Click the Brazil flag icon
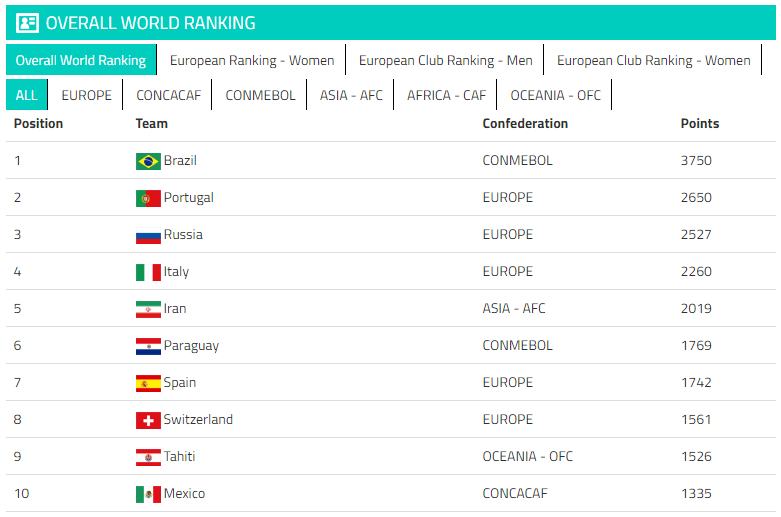This screenshot has height=517, width=781. click(148, 161)
